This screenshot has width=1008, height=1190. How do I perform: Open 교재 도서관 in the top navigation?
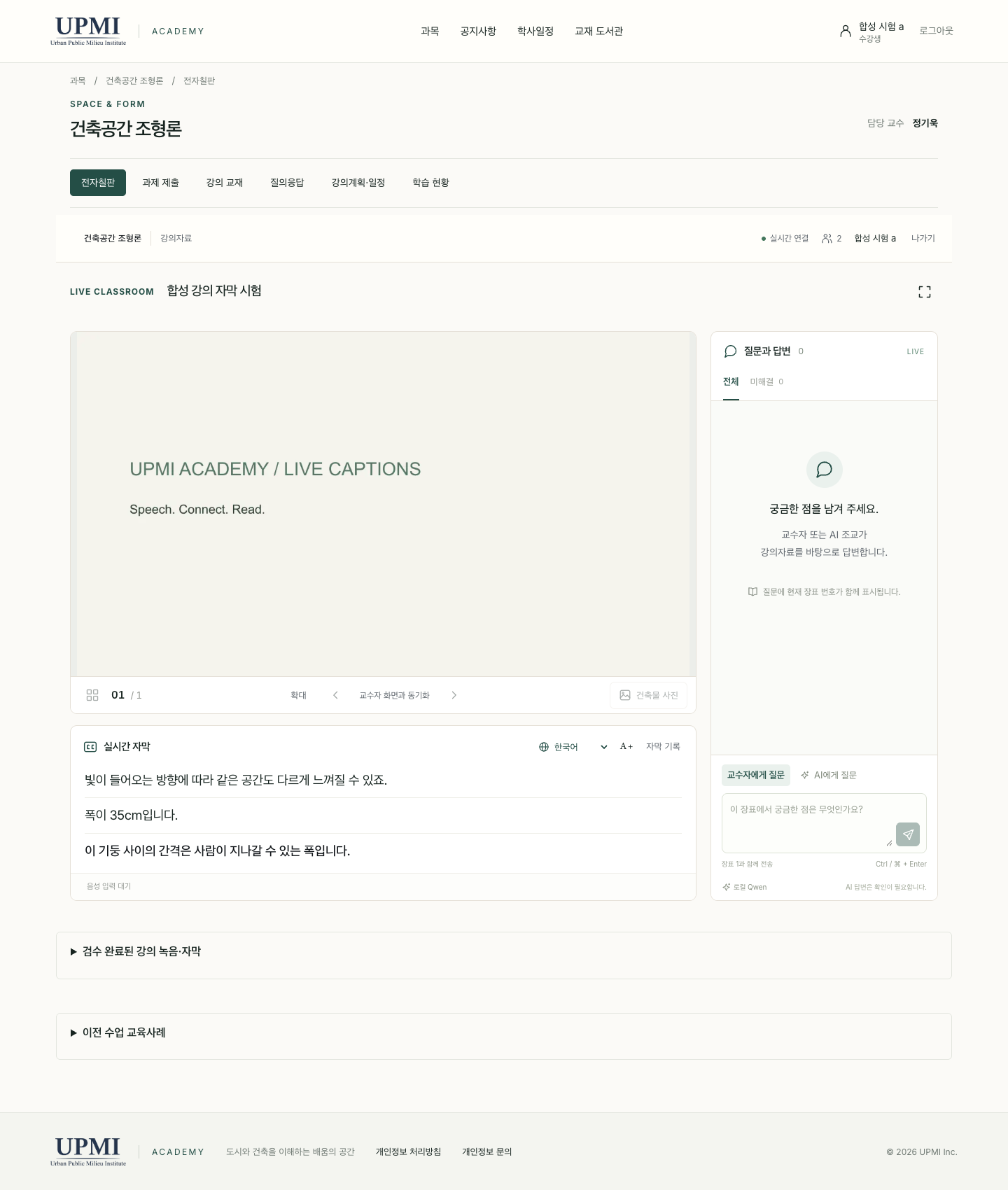coord(598,31)
